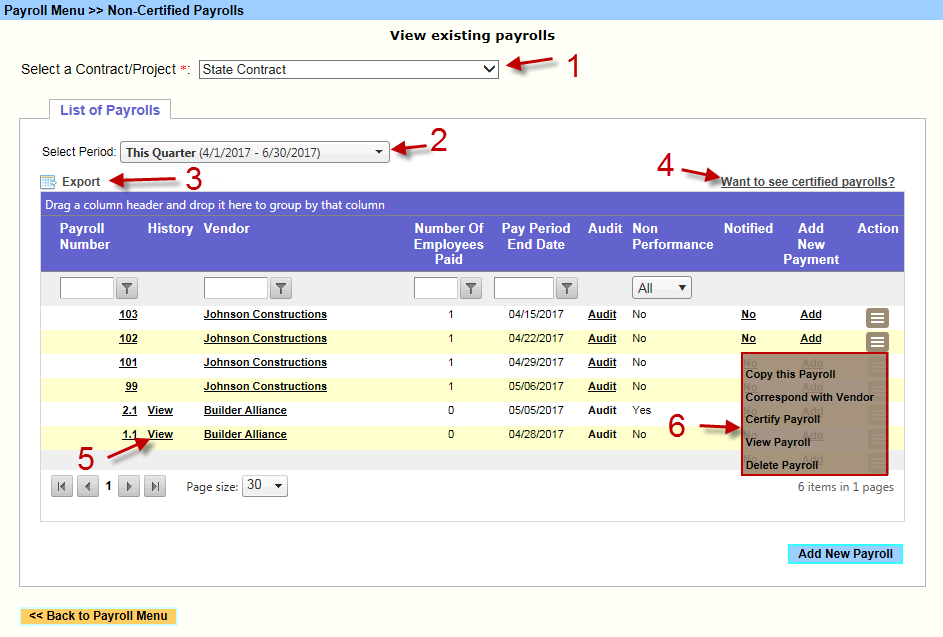
Task: Click the Add New Payroll button
Action: (845, 554)
